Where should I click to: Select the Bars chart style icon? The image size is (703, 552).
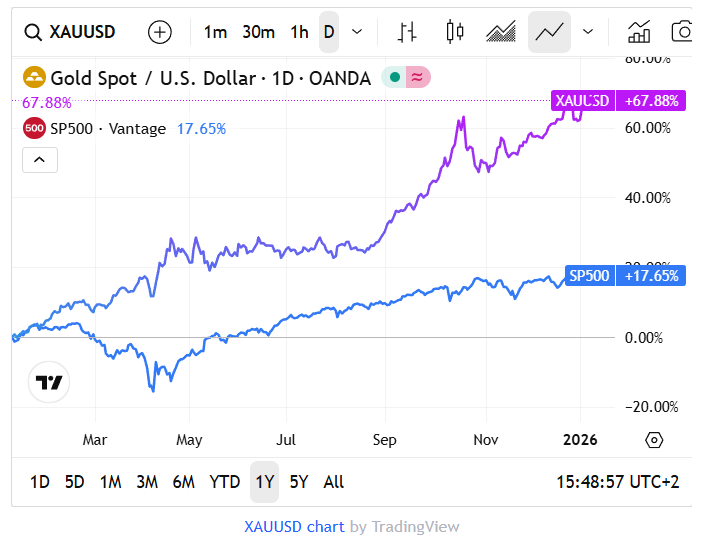tap(407, 32)
